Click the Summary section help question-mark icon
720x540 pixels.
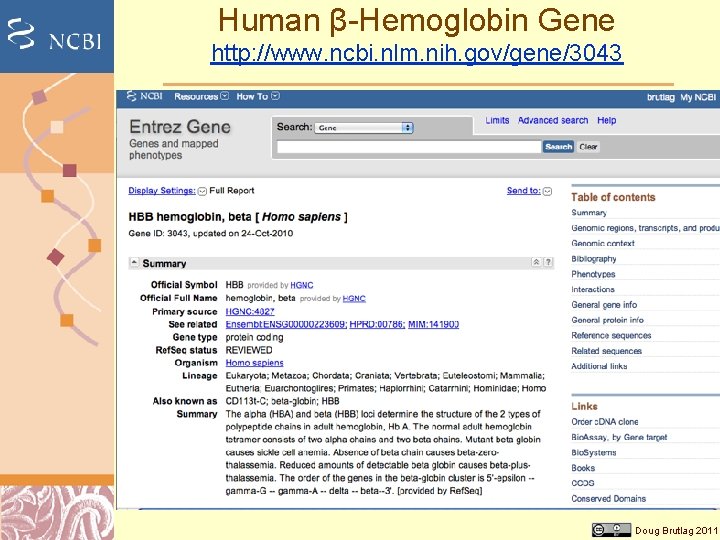(x=548, y=262)
